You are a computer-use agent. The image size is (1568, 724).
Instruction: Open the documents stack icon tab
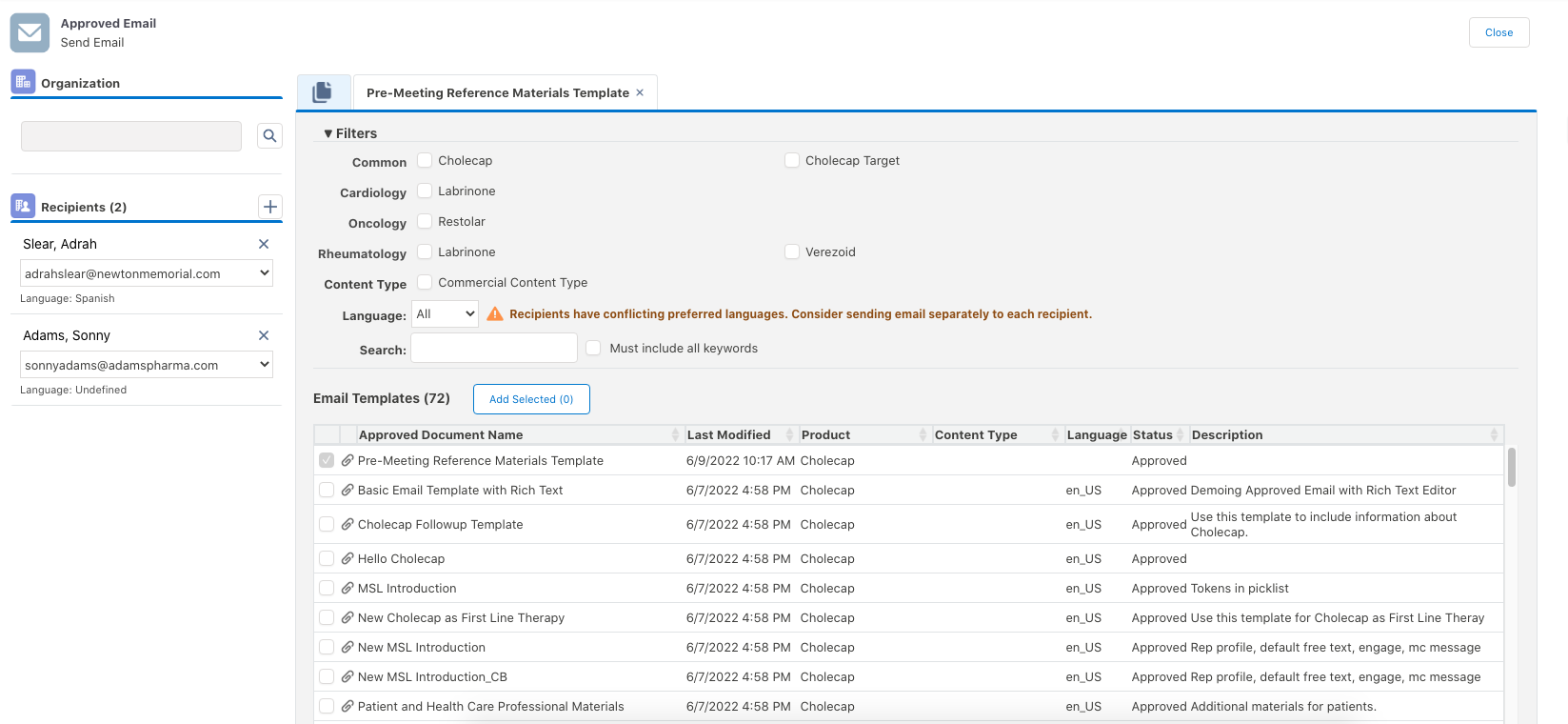323,92
